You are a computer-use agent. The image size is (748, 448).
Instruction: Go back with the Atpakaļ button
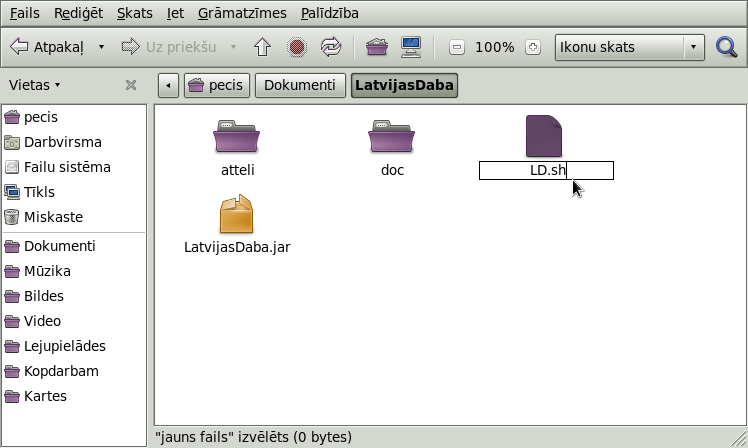pos(47,47)
